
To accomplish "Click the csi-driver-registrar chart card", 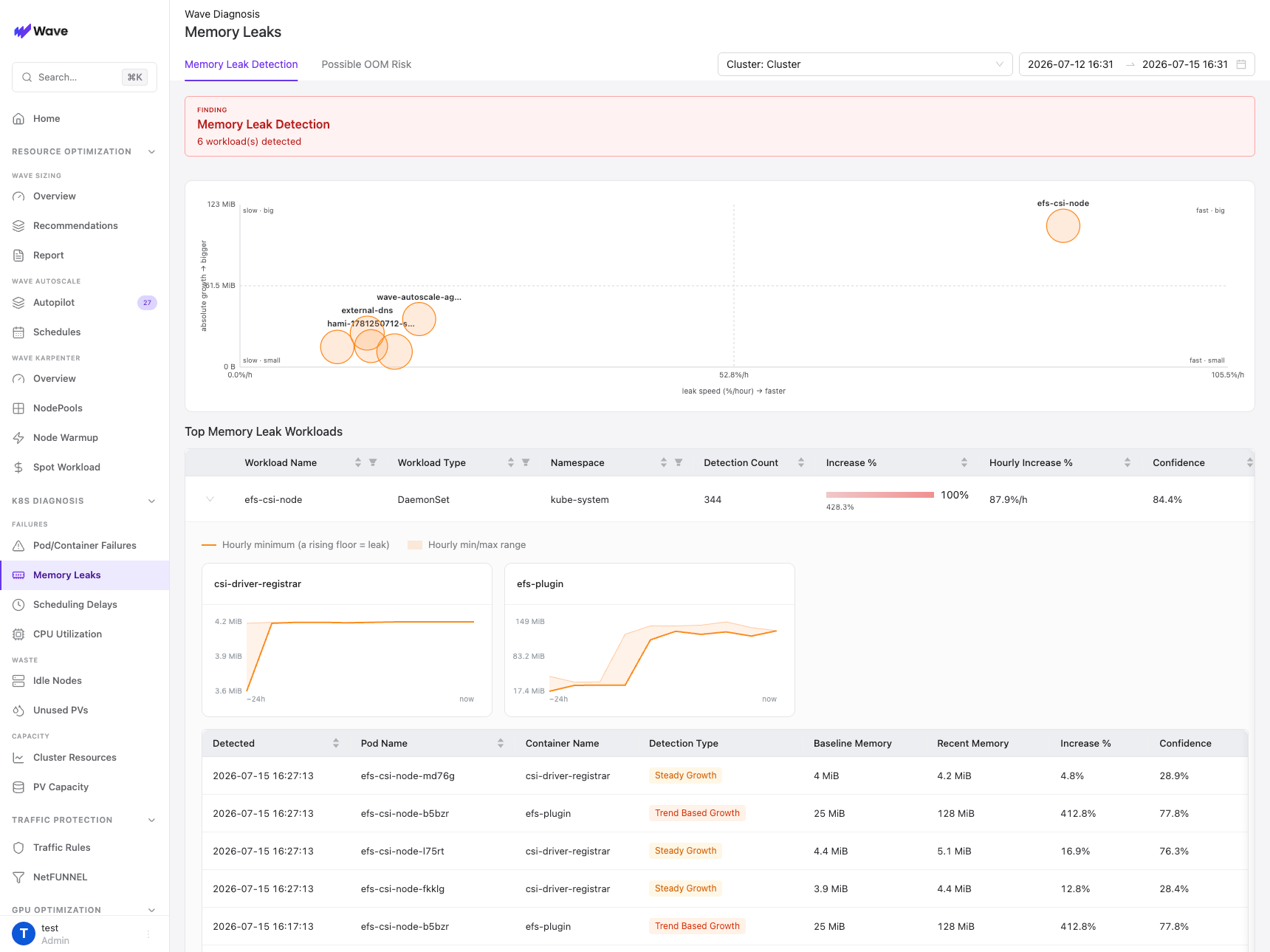I will (x=347, y=640).
